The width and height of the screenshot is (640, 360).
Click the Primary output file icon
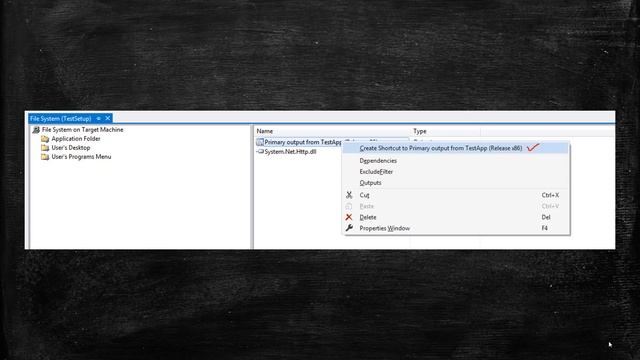260,142
